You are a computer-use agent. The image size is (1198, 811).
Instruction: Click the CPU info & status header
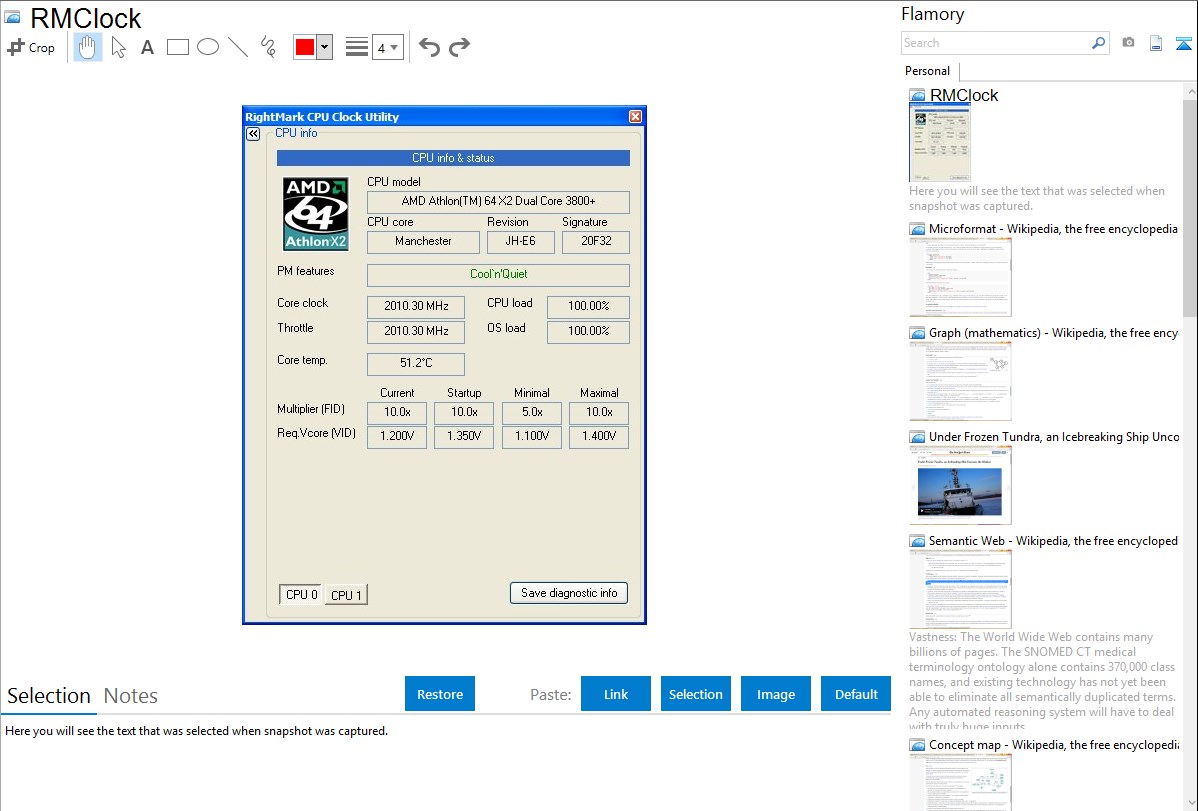pos(453,158)
